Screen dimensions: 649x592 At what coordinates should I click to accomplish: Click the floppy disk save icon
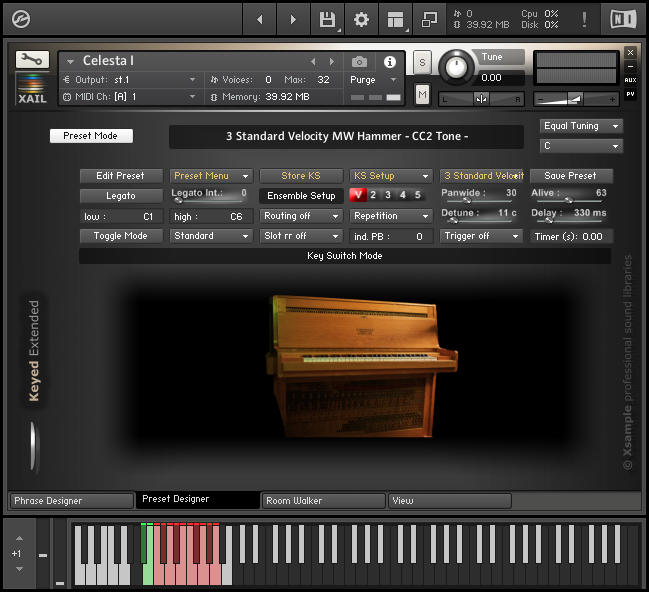pyautogui.click(x=327, y=19)
